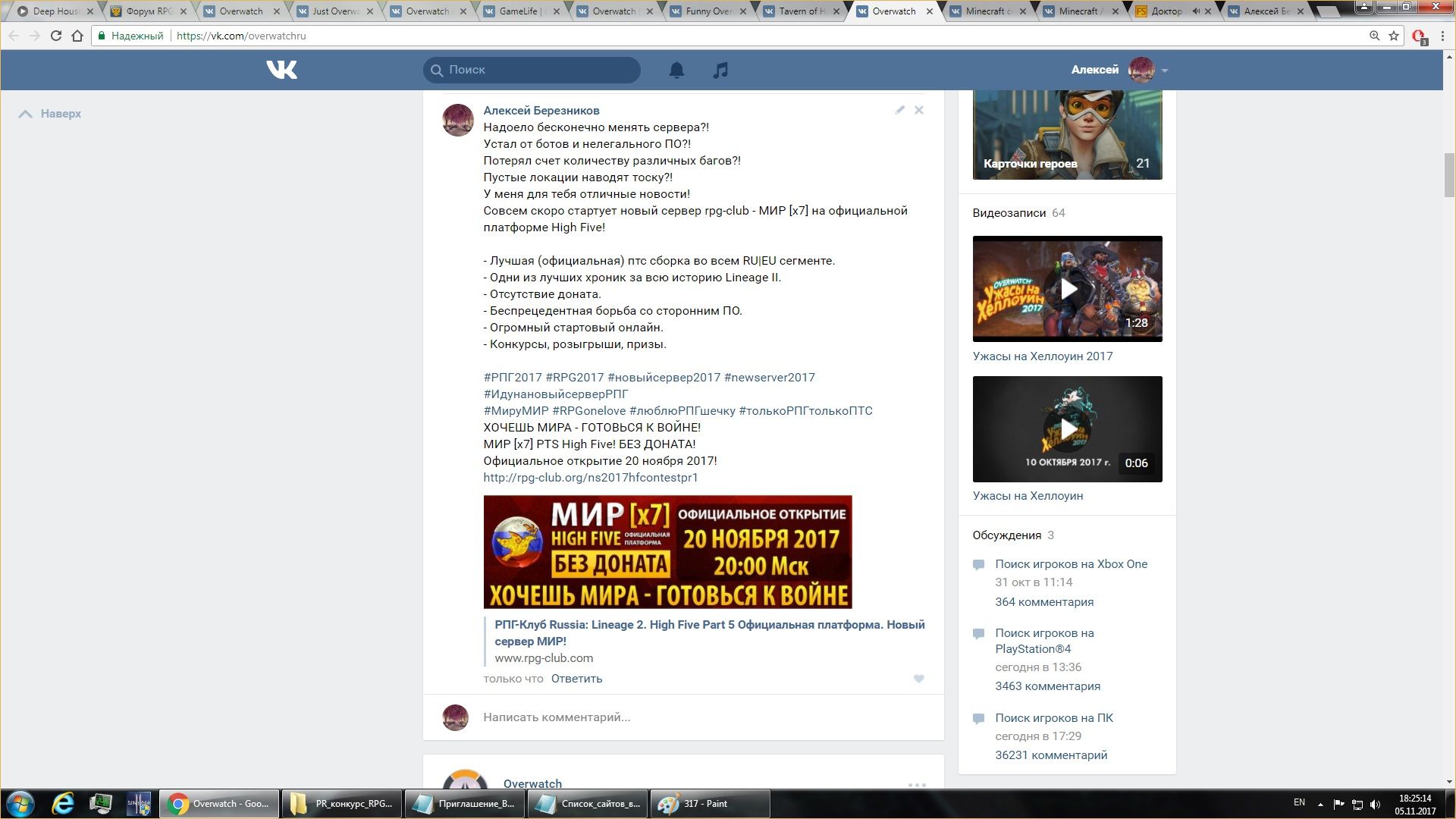Open the Chrome zoom magnifier icon
Image resolution: width=1456 pixels, height=819 pixels.
[1374, 36]
